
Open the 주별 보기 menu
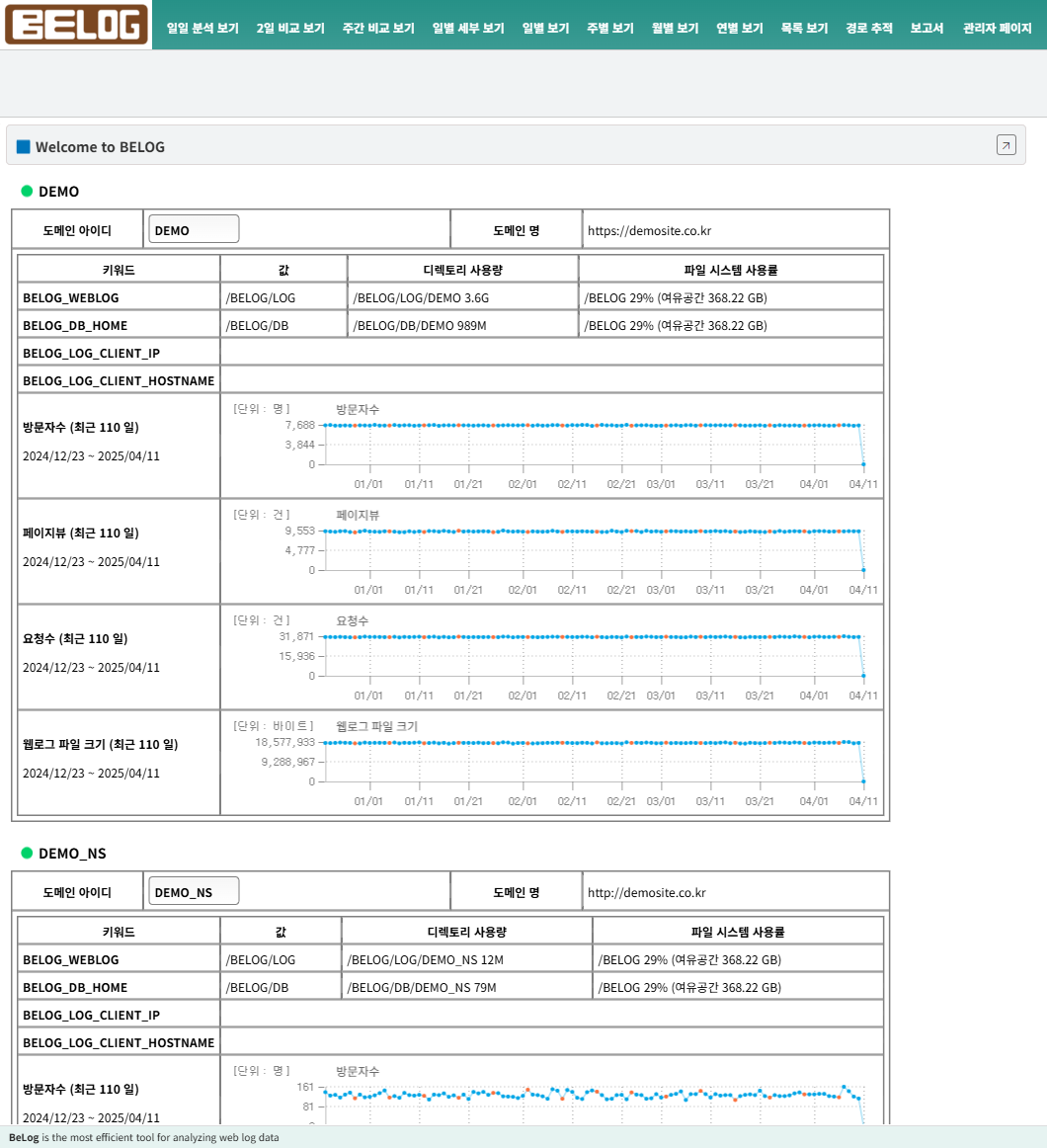pos(610,28)
